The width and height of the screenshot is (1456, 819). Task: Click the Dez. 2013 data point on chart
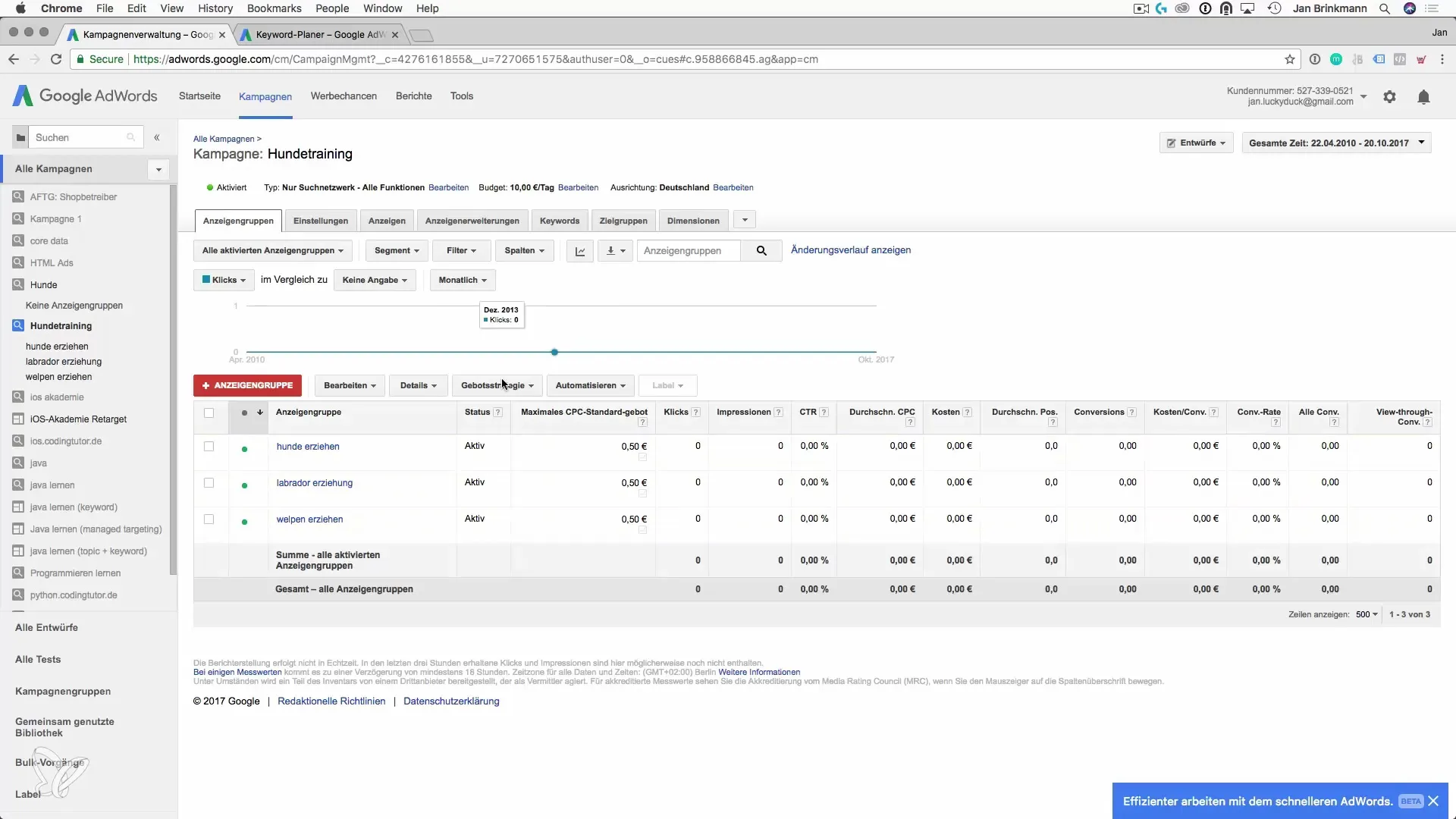[554, 352]
